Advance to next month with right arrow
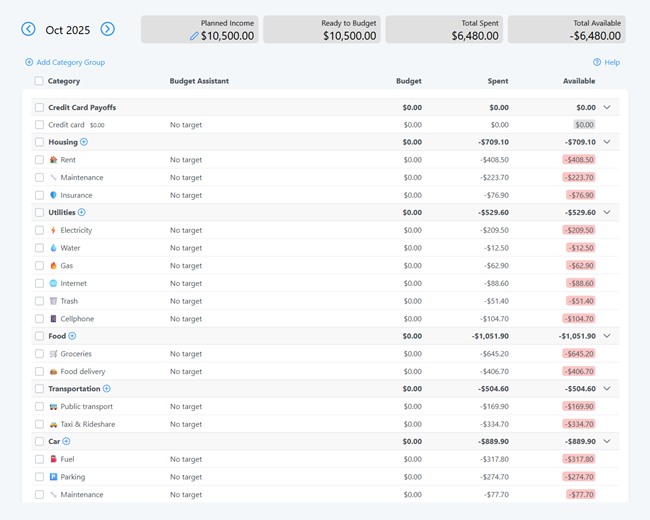The image size is (650, 520). pos(107,30)
